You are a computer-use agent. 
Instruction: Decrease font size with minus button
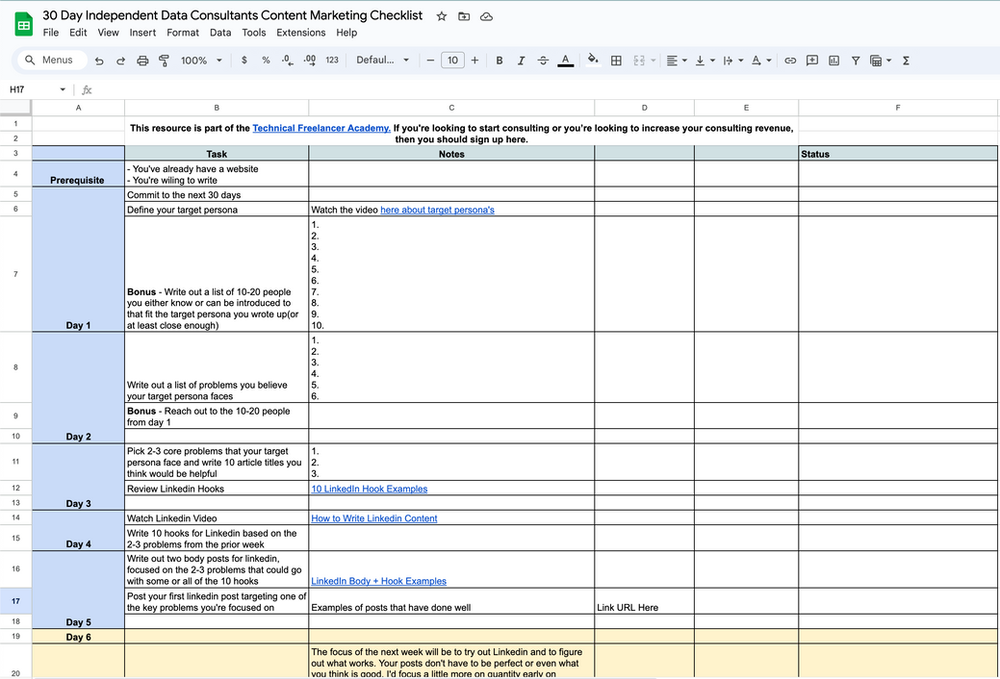(430, 60)
